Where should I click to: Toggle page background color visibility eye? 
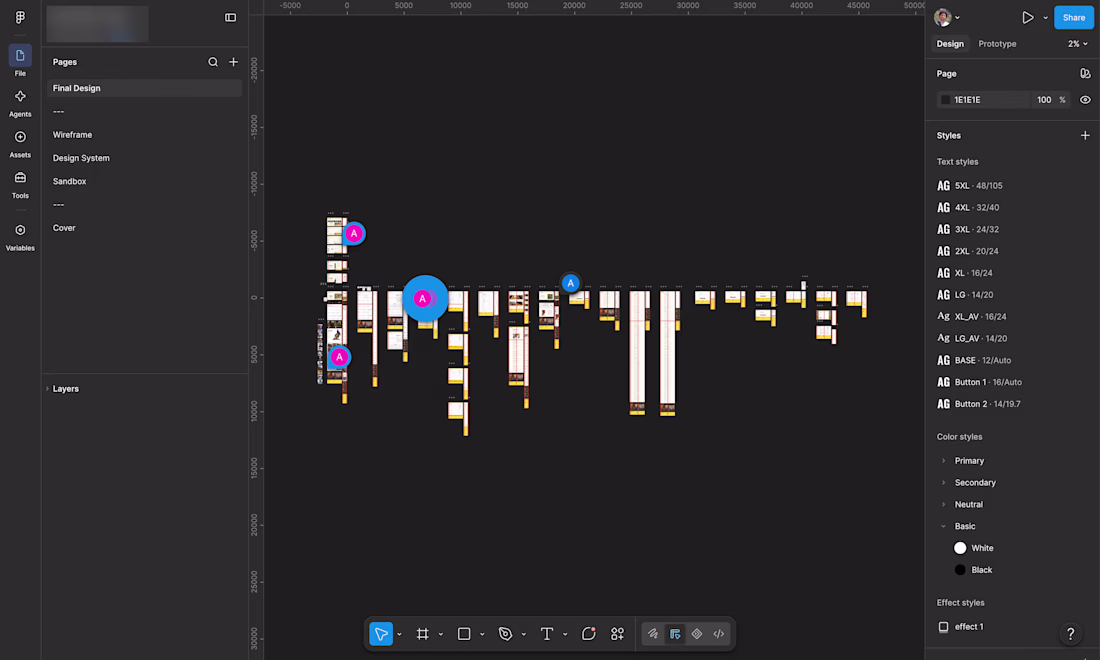tap(1085, 100)
